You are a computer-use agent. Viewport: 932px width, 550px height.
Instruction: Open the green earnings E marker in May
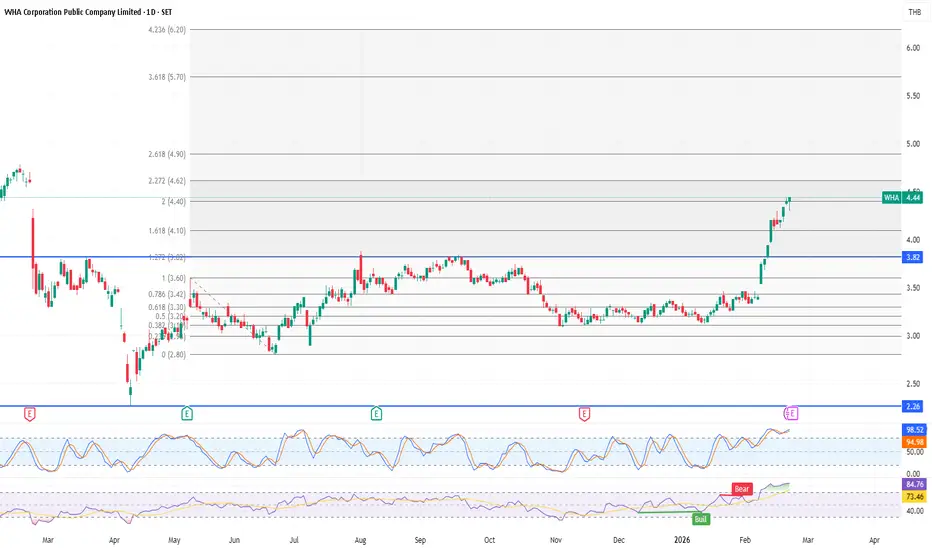point(187,414)
